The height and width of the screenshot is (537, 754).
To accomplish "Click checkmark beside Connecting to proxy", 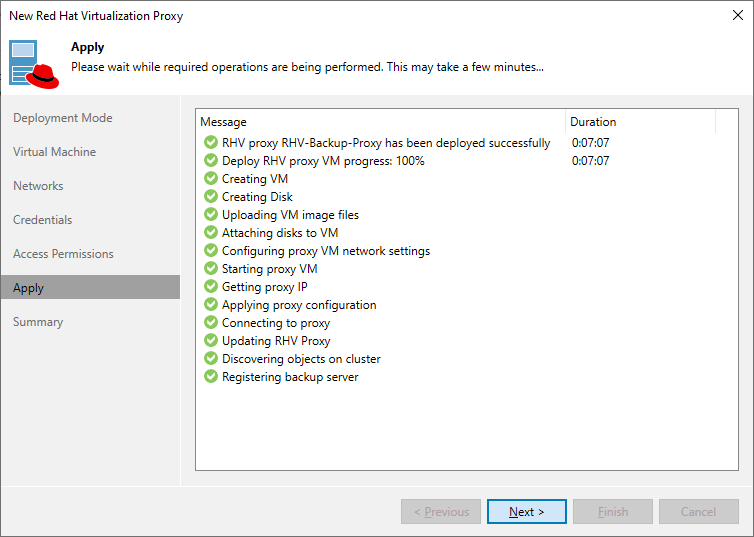I will 210,323.
